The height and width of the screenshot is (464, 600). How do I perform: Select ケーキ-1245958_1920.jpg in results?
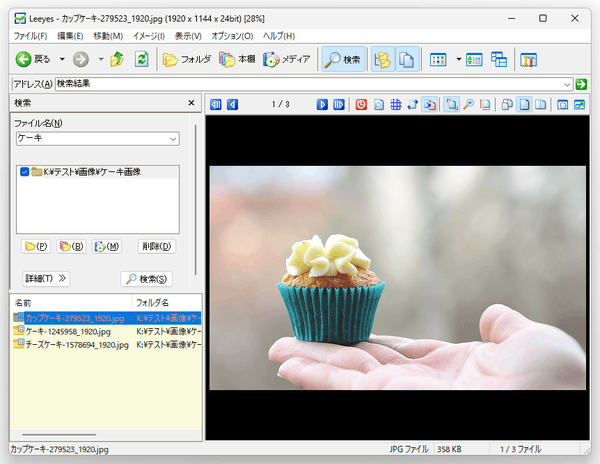pyautogui.click(x=106, y=331)
